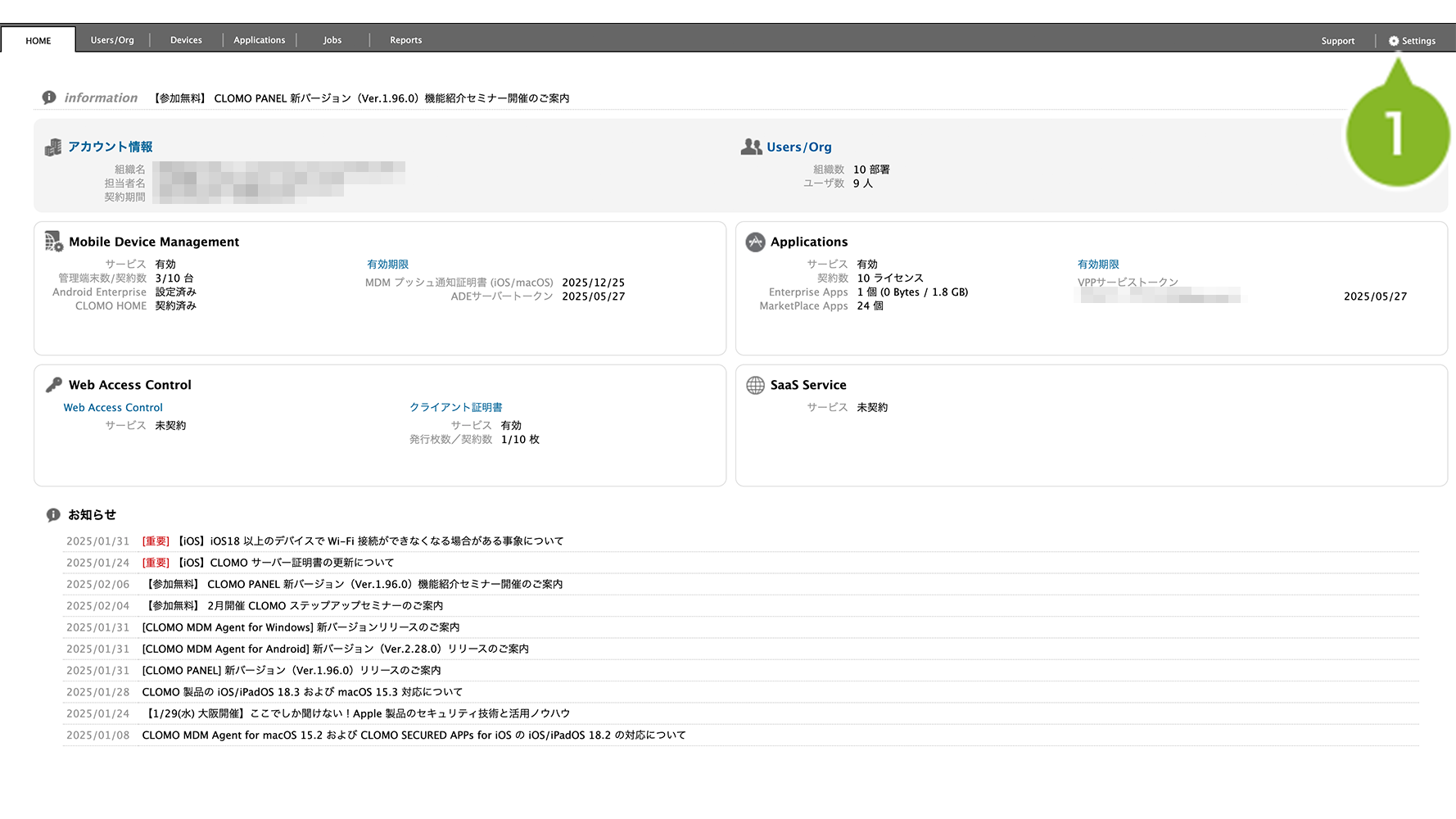Viewport: 1456px width, 819px height.
Task: Open the iOS18 Wi-Fi connection issue notice
Action: [370, 541]
